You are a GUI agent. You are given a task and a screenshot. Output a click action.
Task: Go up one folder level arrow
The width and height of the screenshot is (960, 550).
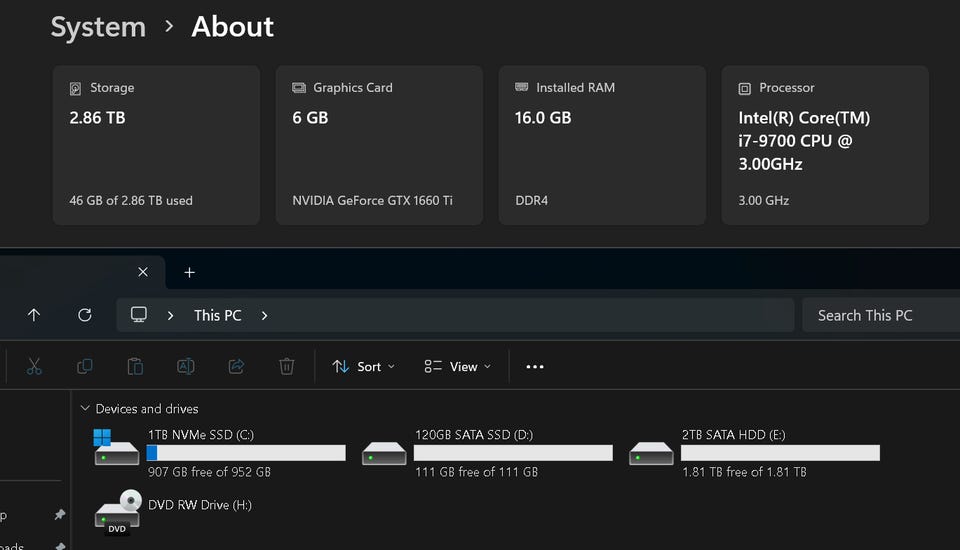pyautogui.click(x=34, y=315)
